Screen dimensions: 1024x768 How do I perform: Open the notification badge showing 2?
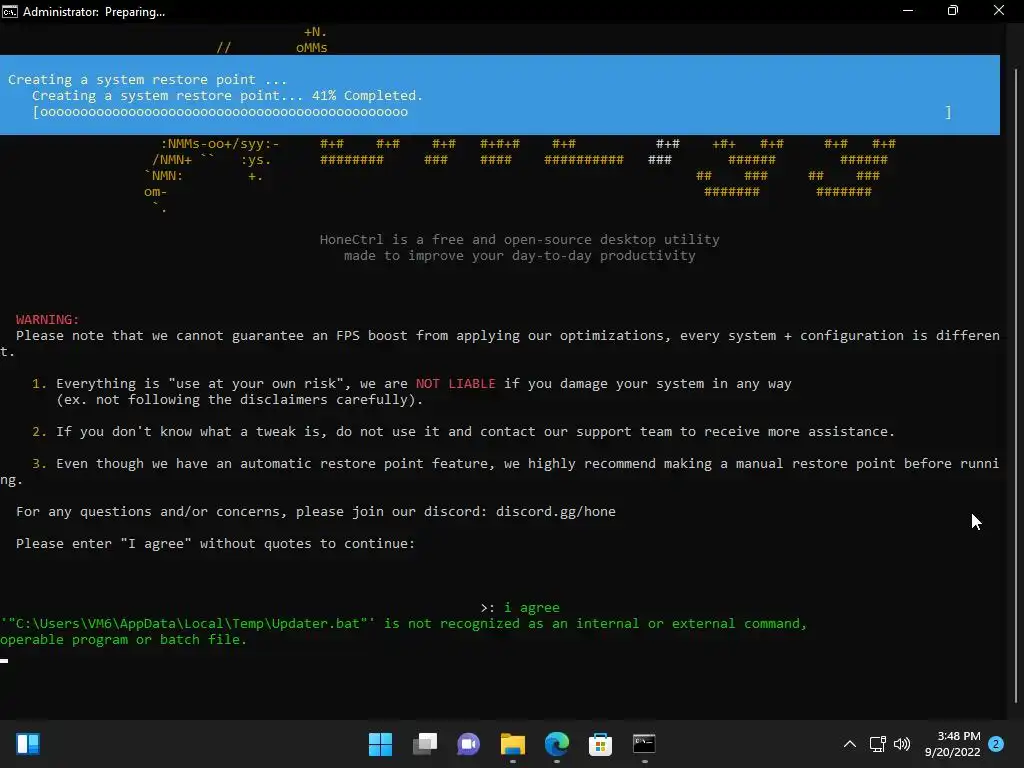(996, 744)
